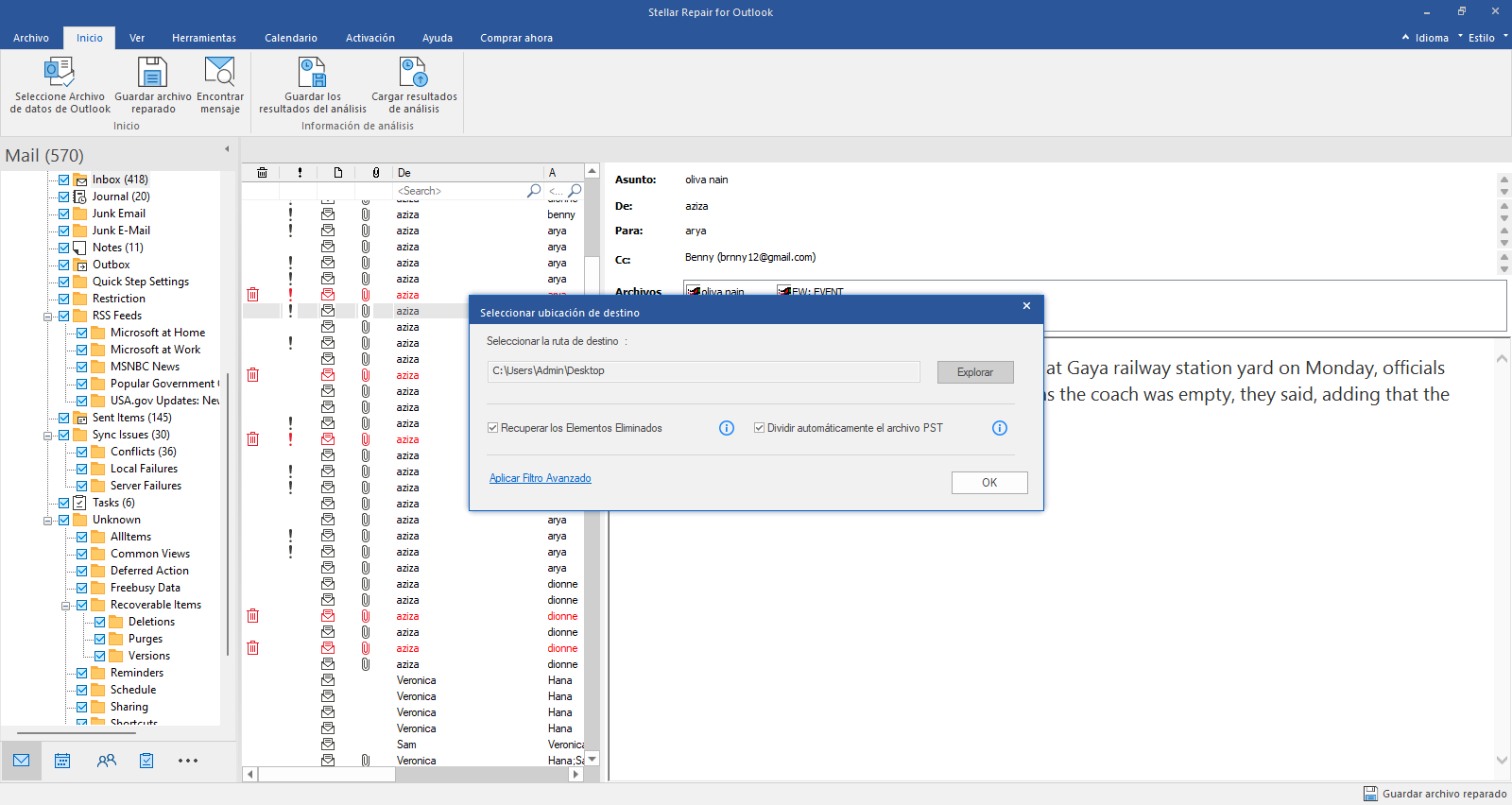Click Guardar archivo reparado status bar icon
The height and width of the screenshot is (805, 1512).
tap(1370, 794)
